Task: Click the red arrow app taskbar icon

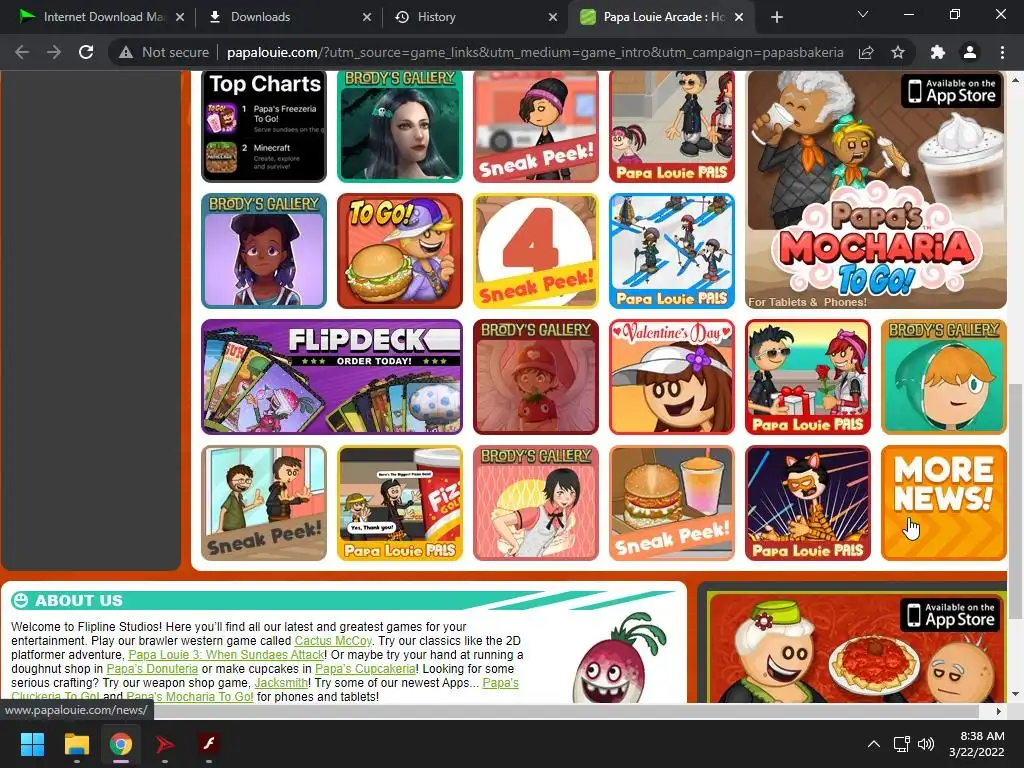Action: click(x=165, y=744)
